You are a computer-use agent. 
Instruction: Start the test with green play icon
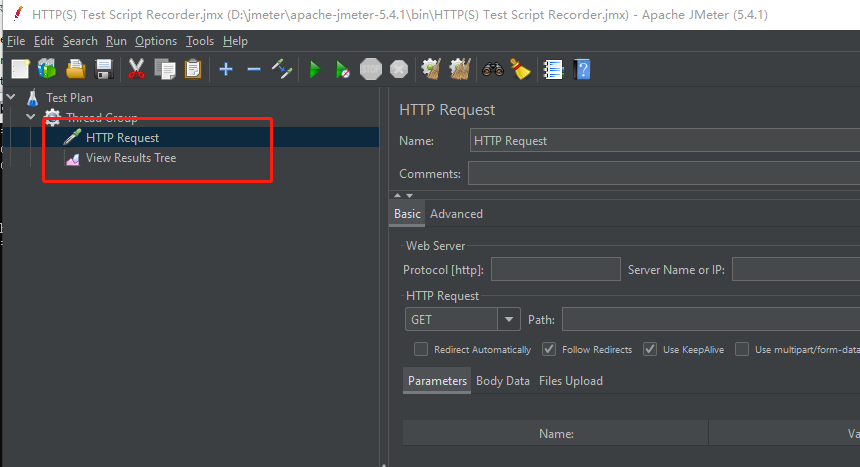click(315, 70)
